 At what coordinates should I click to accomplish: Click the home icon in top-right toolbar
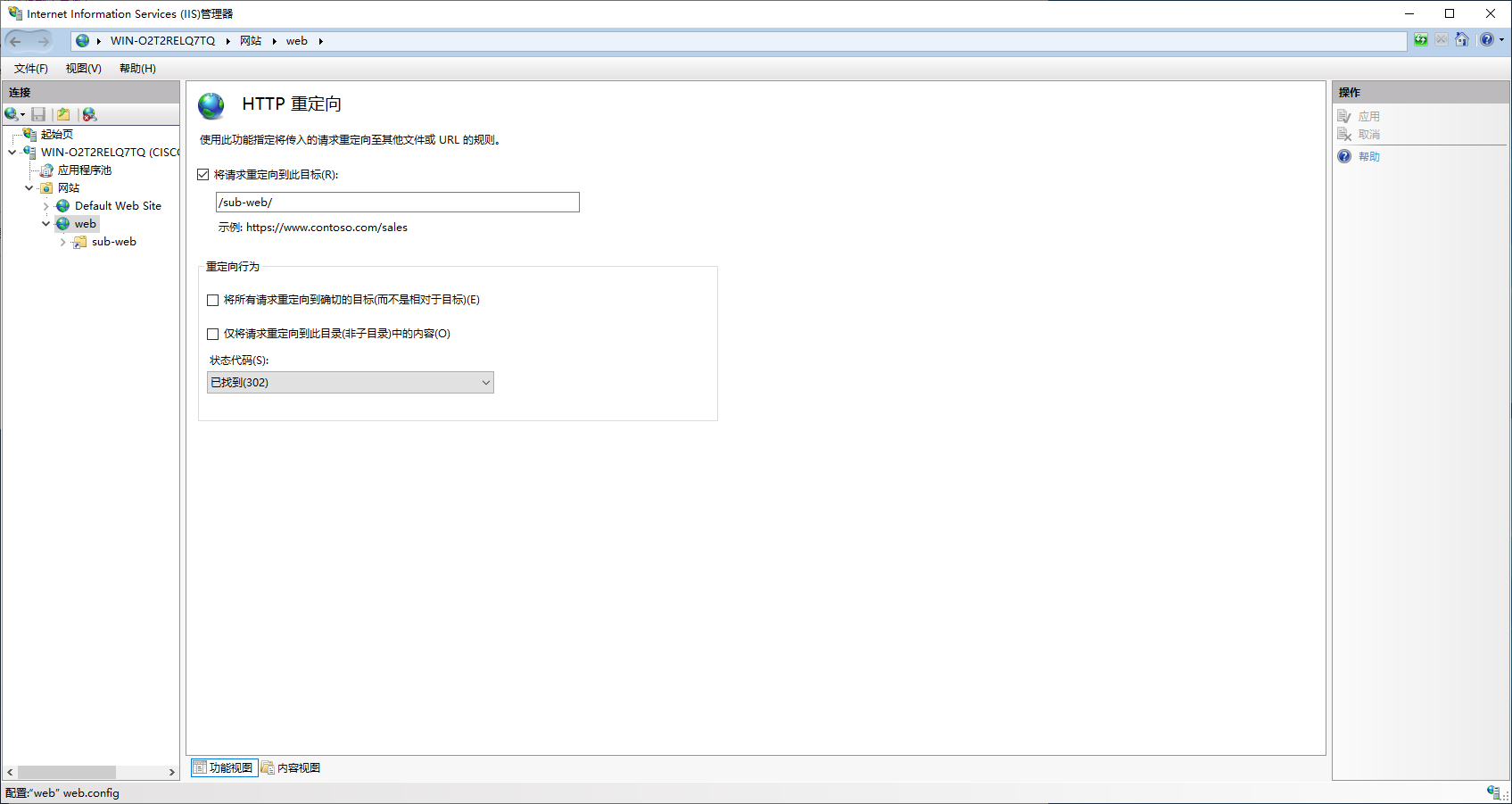tap(1462, 40)
